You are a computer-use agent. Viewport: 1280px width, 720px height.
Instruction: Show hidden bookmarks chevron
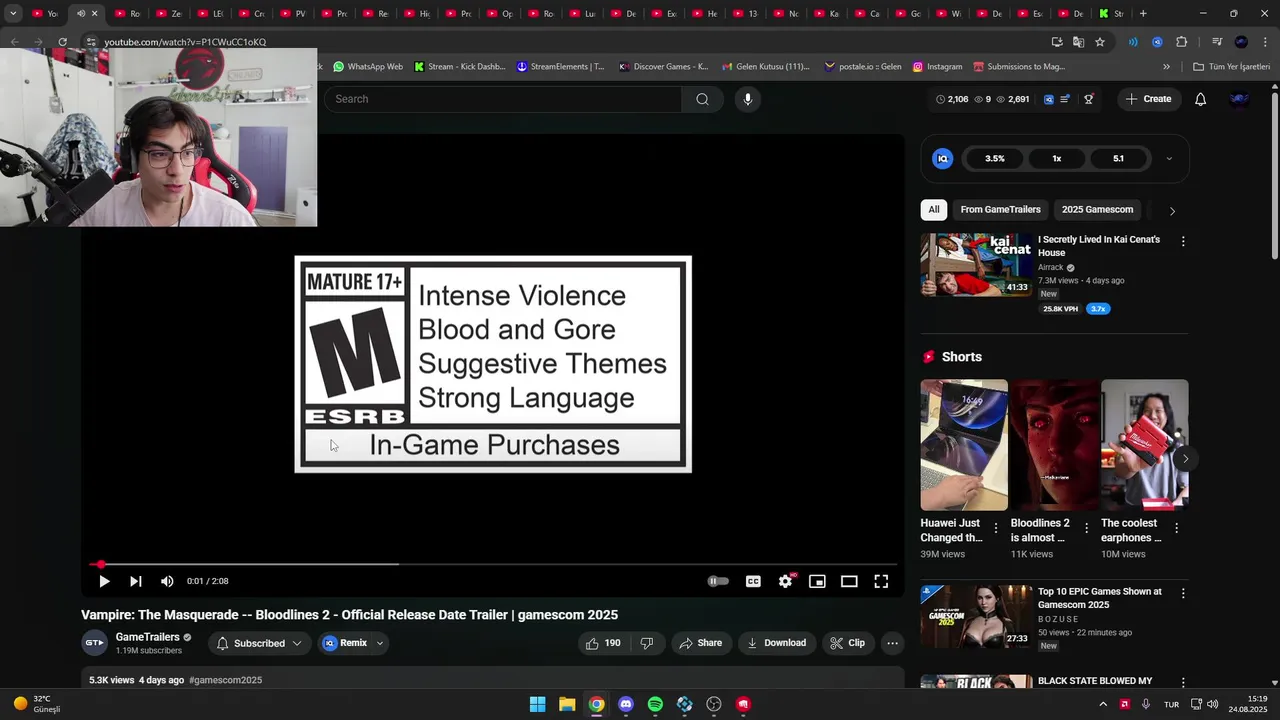(x=1166, y=67)
